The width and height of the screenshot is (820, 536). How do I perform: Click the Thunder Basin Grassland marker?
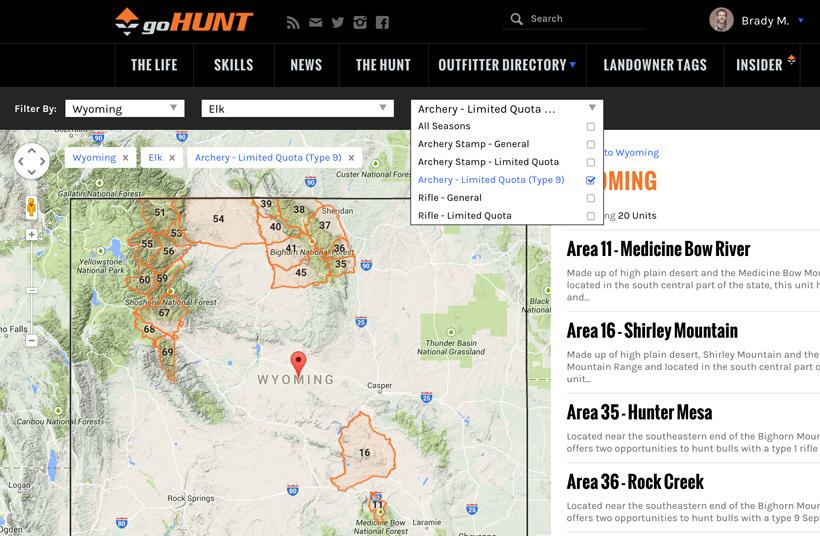(451, 332)
